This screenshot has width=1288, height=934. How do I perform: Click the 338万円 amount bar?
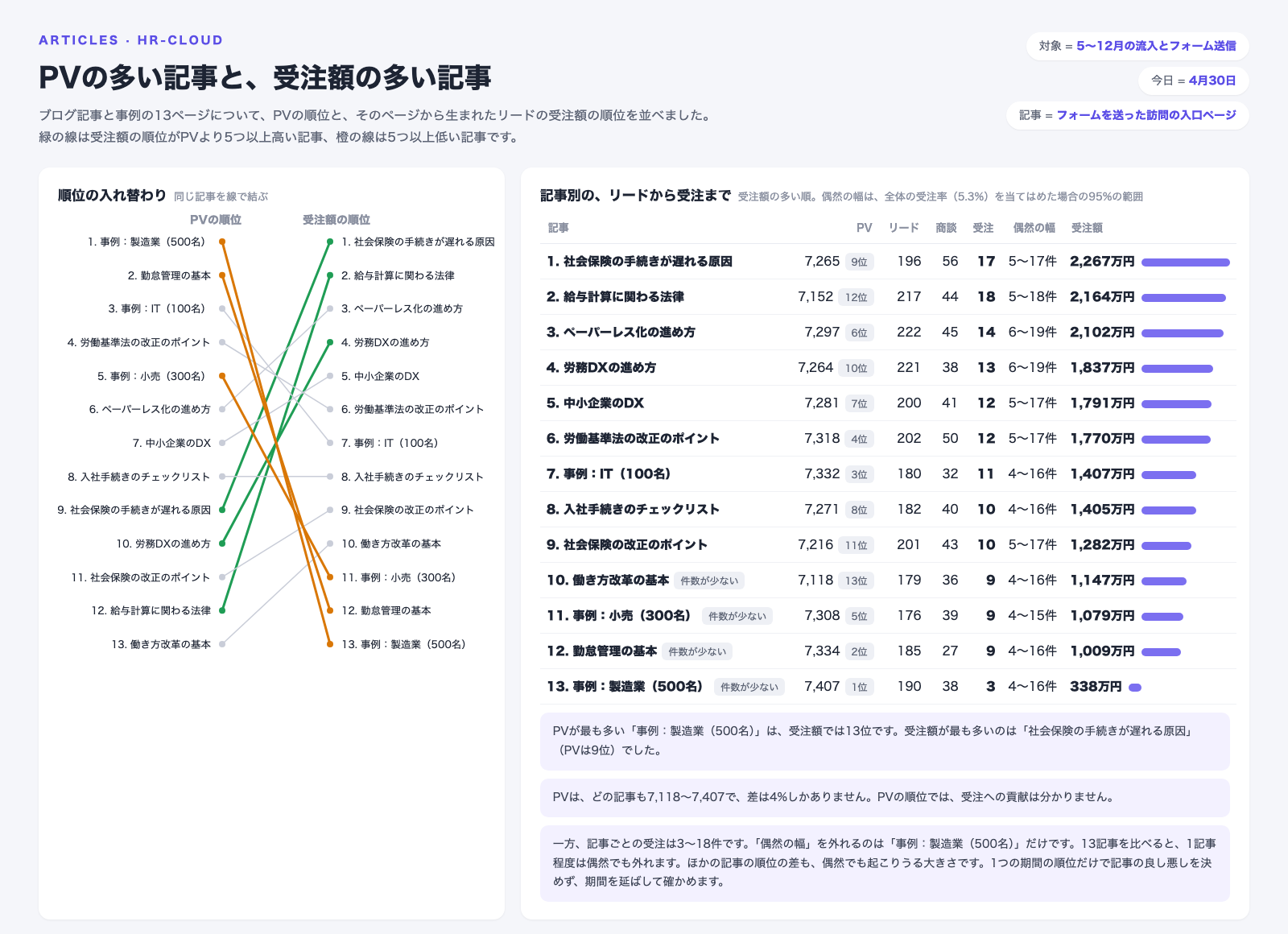(1135, 688)
